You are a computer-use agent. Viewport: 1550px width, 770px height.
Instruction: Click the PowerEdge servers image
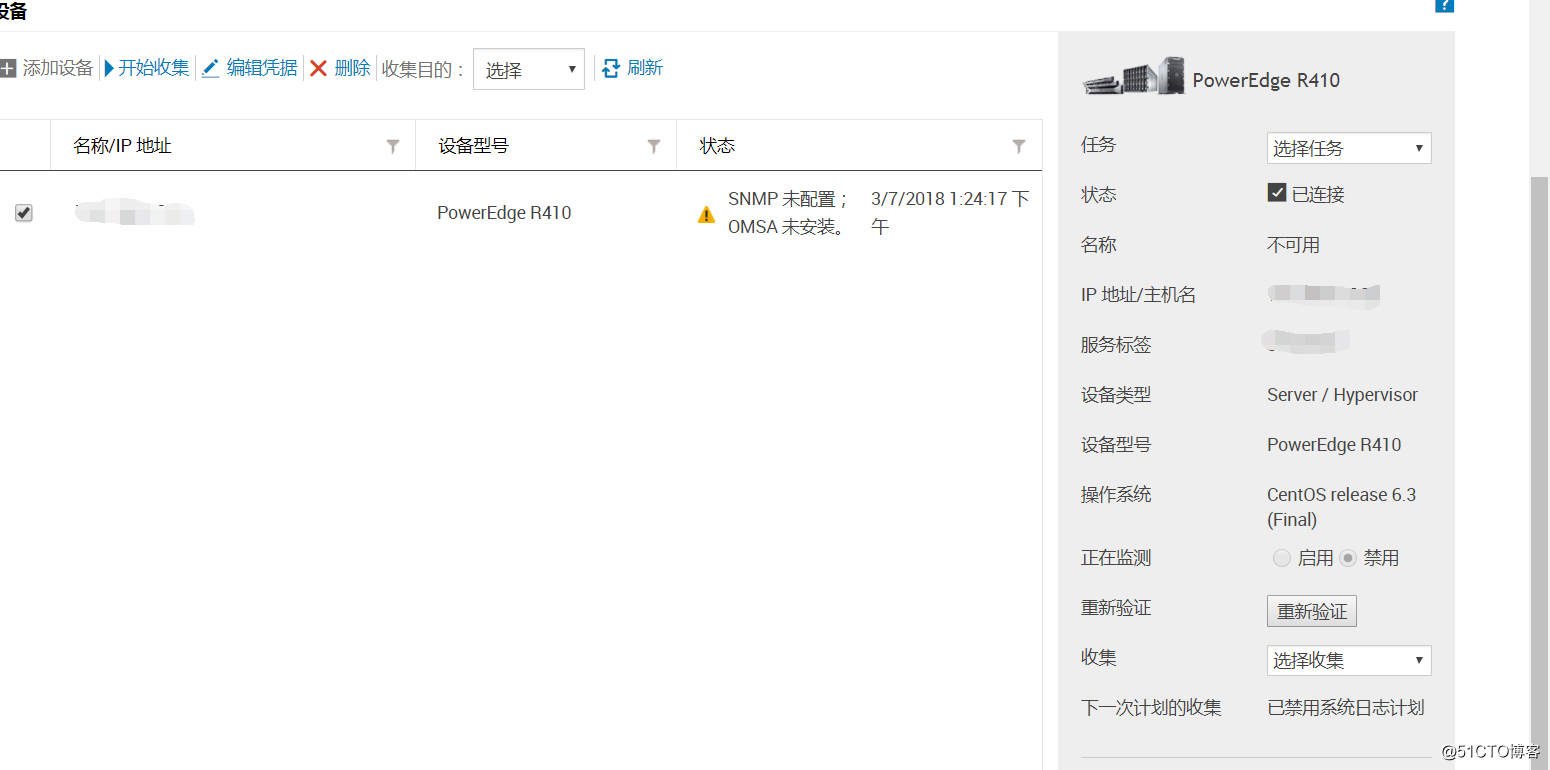pos(1133,76)
